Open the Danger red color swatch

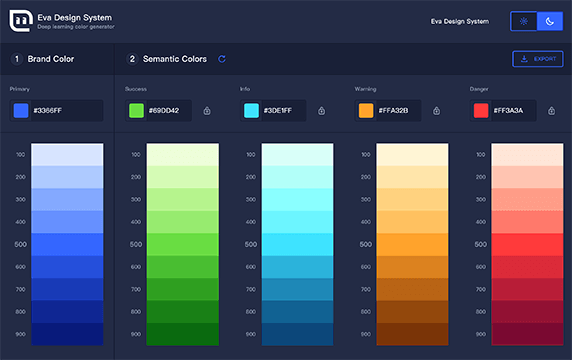481,111
